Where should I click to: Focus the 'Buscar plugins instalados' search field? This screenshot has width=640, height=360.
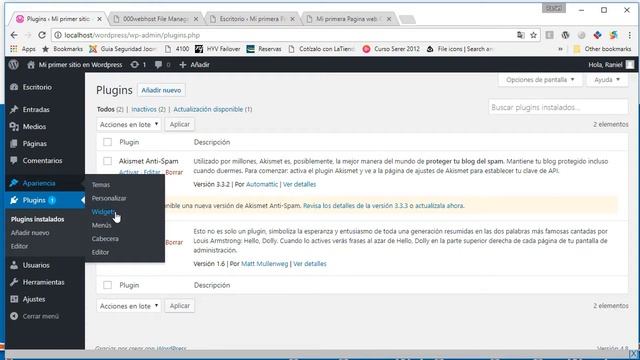coord(558,107)
